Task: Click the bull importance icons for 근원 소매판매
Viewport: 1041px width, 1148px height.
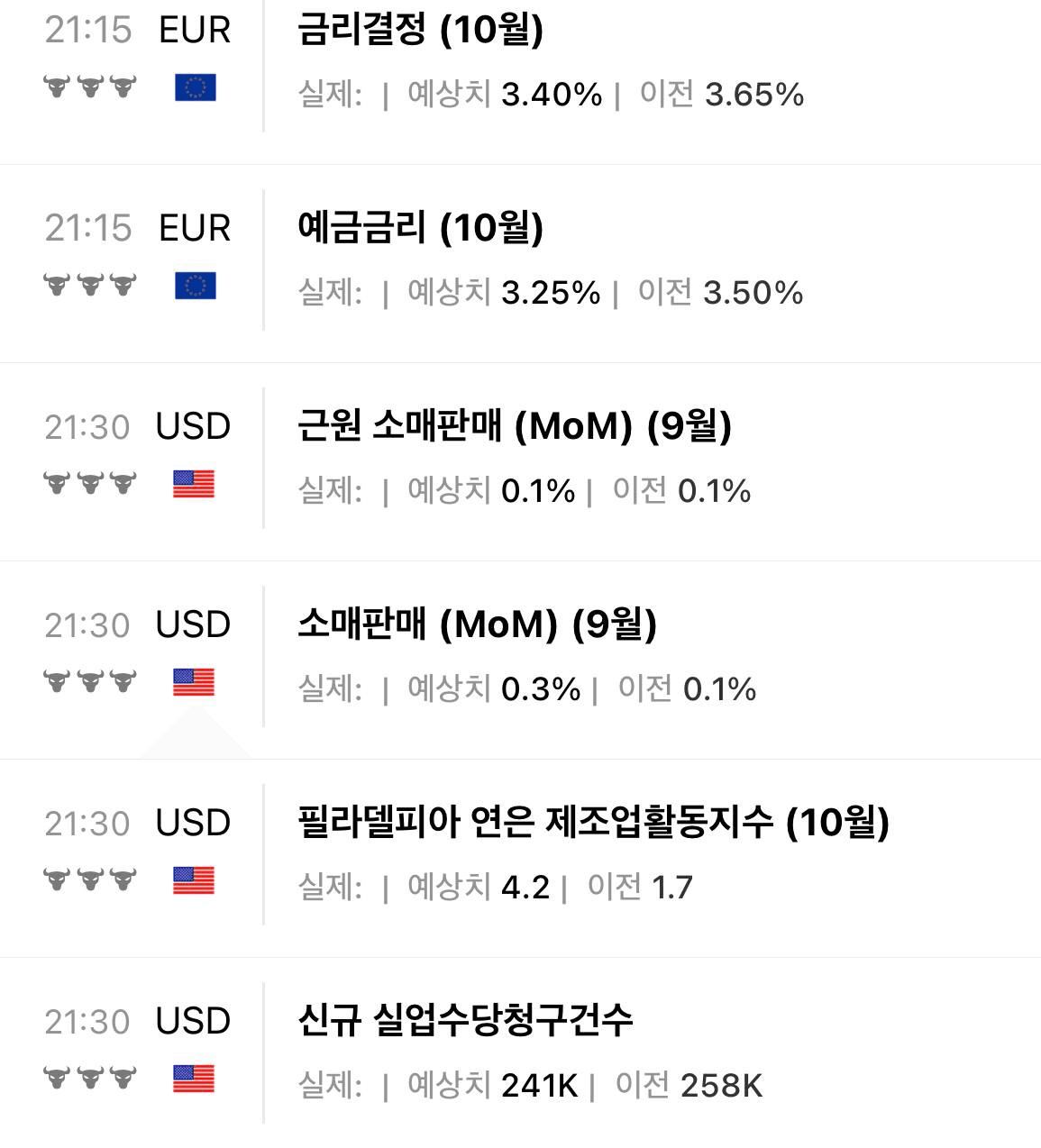Action: coord(90,484)
